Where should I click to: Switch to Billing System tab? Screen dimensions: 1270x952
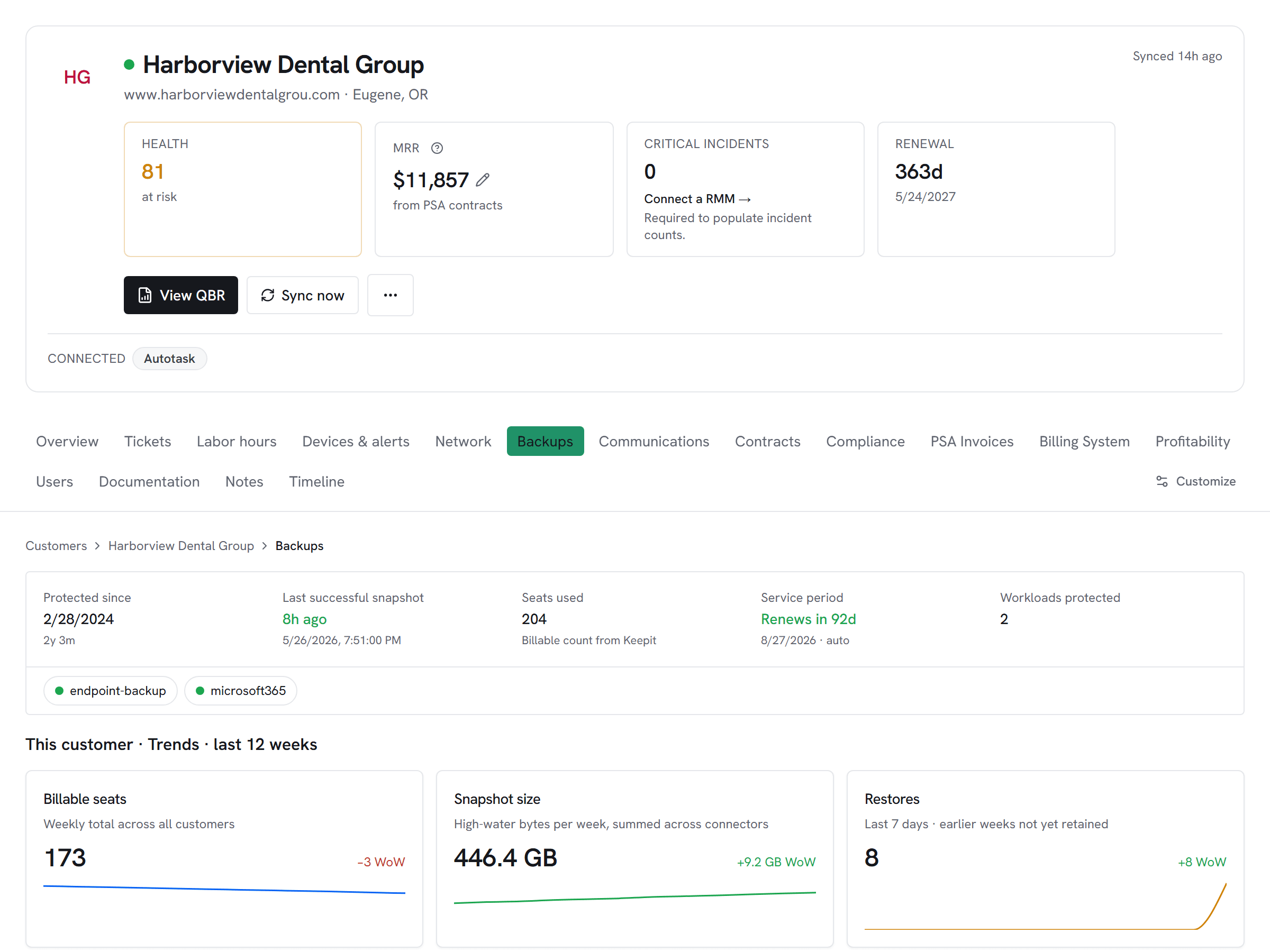(x=1085, y=441)
